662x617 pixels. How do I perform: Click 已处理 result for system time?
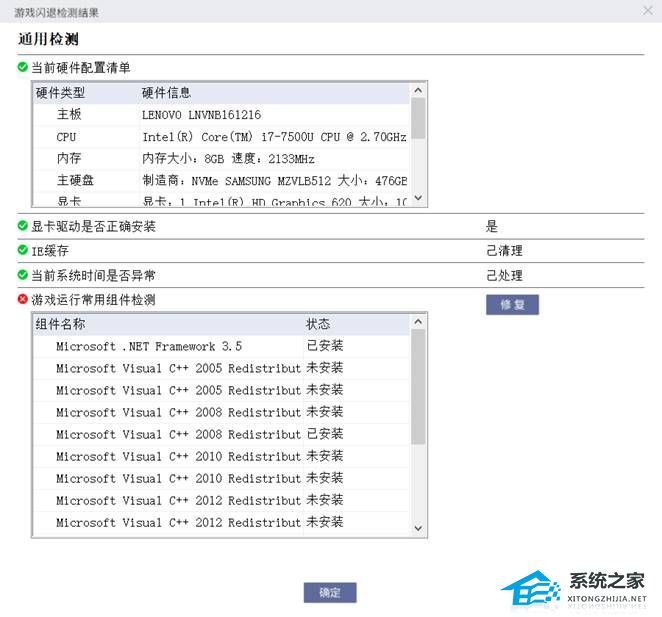tap(504, 275)
